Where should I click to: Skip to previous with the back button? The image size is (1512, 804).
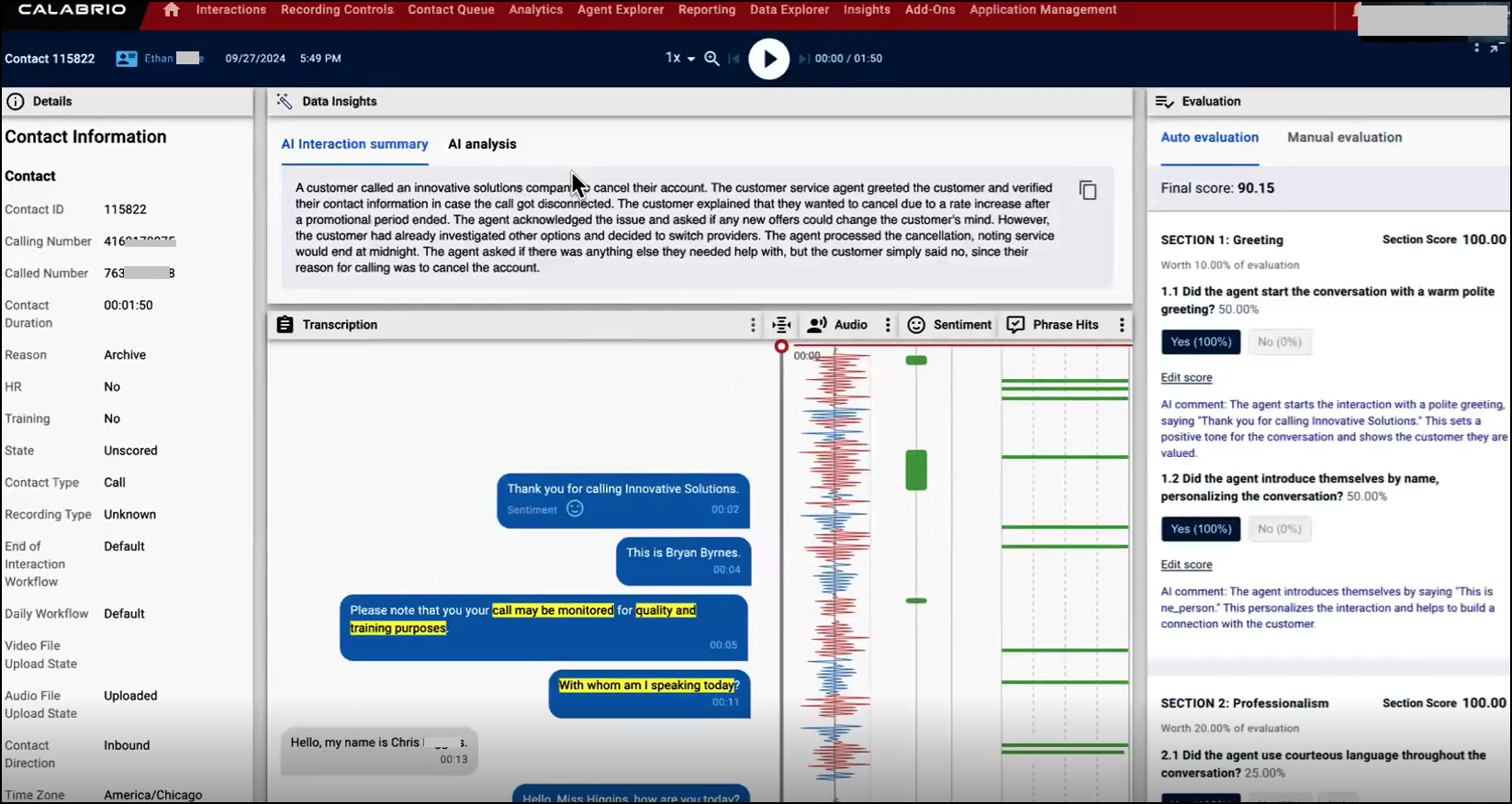[734, 59]
